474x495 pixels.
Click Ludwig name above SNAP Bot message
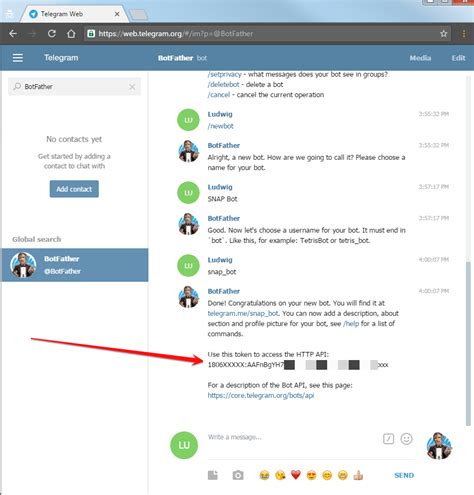[x=220, y=187]
